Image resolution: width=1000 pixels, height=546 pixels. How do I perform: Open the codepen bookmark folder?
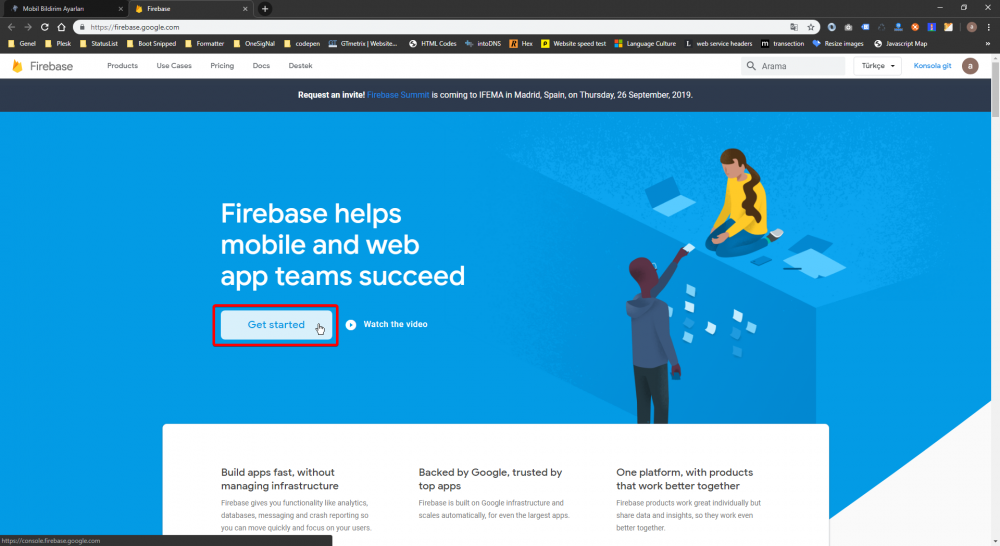coord(302,43)
